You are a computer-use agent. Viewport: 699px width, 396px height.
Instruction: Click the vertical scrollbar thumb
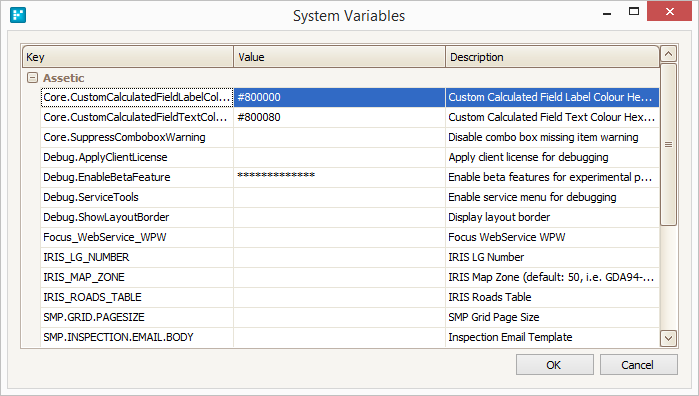tap(668, 144)
